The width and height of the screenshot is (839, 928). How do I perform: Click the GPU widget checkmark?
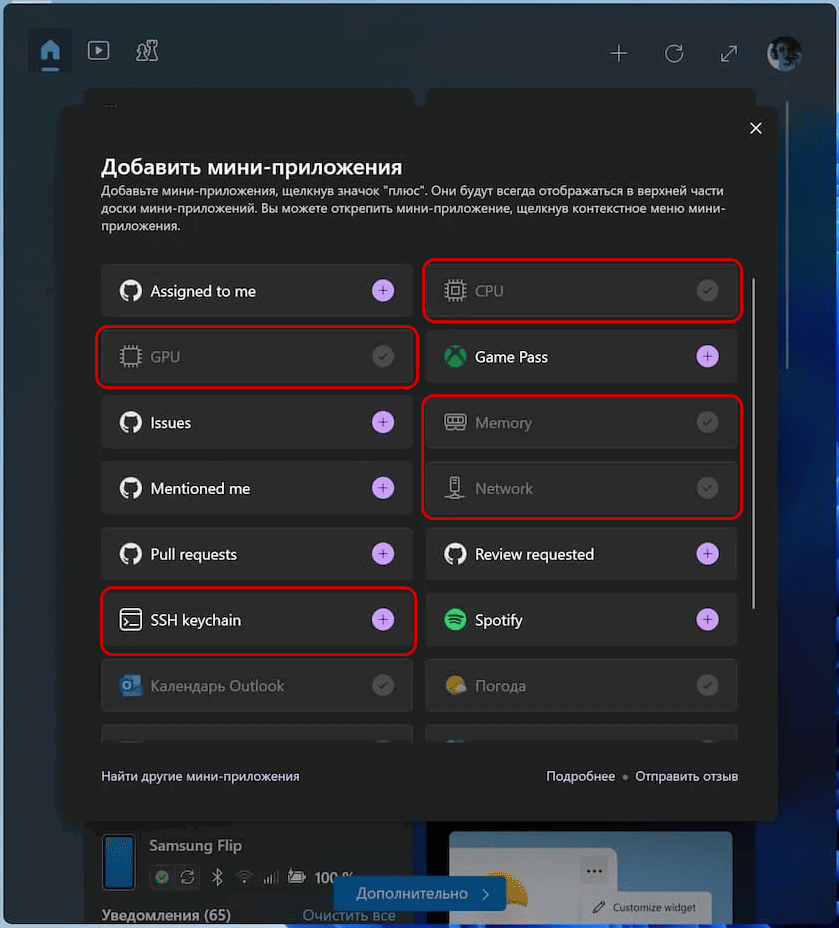(x=383, y=357)
